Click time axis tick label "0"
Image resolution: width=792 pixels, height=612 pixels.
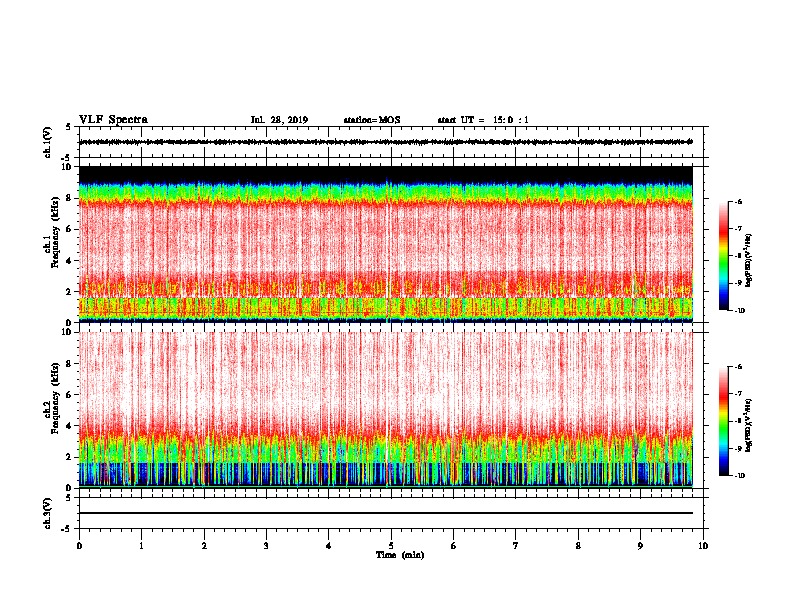click(79, 546)
